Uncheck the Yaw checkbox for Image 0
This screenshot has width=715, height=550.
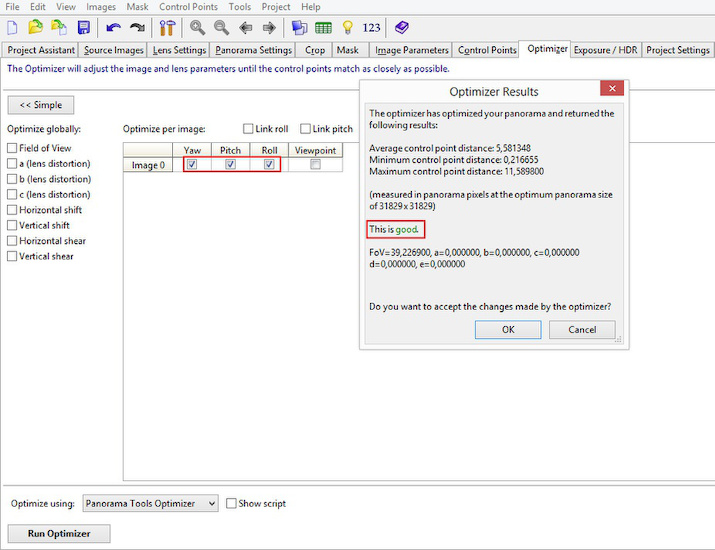coord(192,165)
